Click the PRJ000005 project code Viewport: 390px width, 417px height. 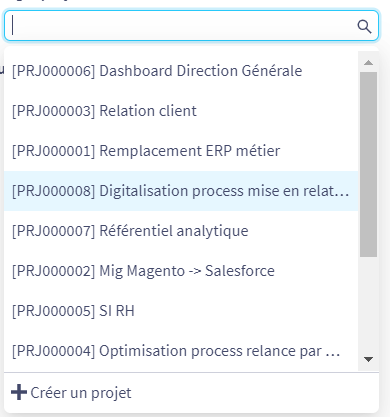(x=54, y=311)
